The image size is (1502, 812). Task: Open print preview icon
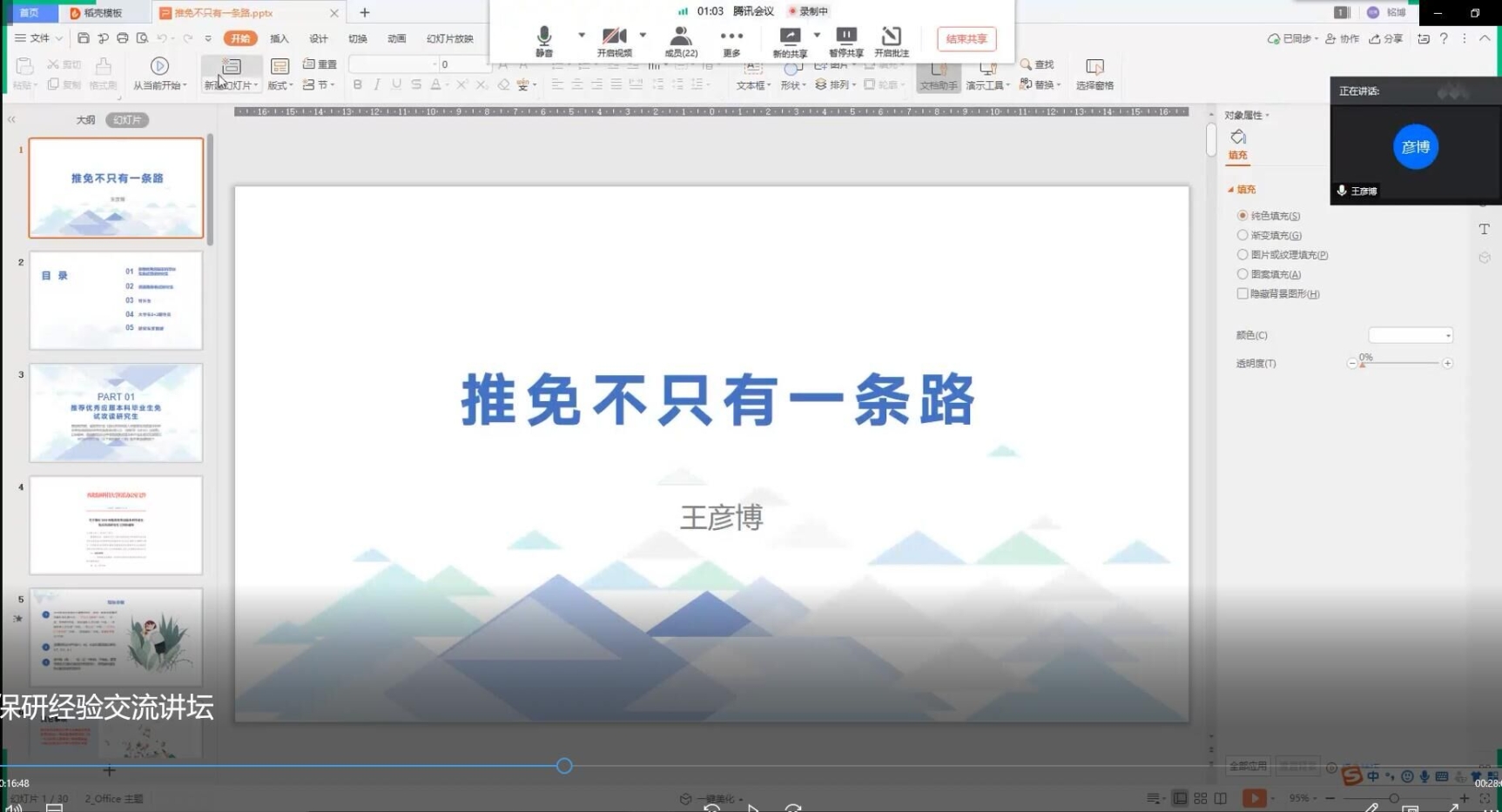(142, 38)
